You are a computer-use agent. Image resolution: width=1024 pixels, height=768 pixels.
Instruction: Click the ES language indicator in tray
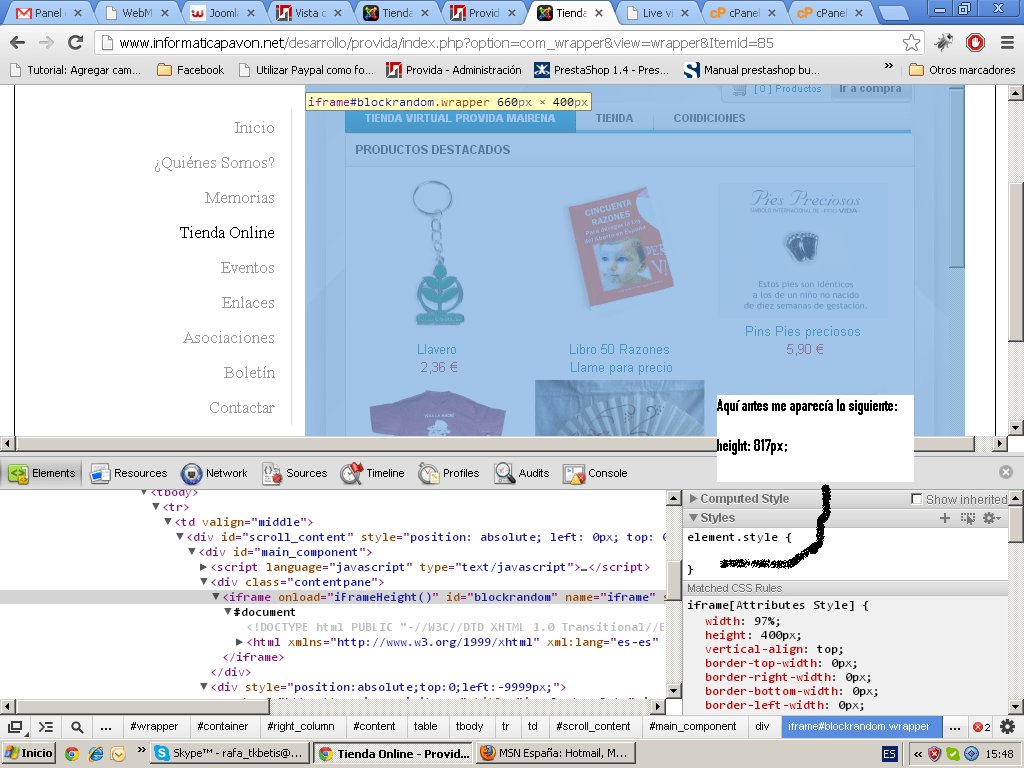(889, 754)
